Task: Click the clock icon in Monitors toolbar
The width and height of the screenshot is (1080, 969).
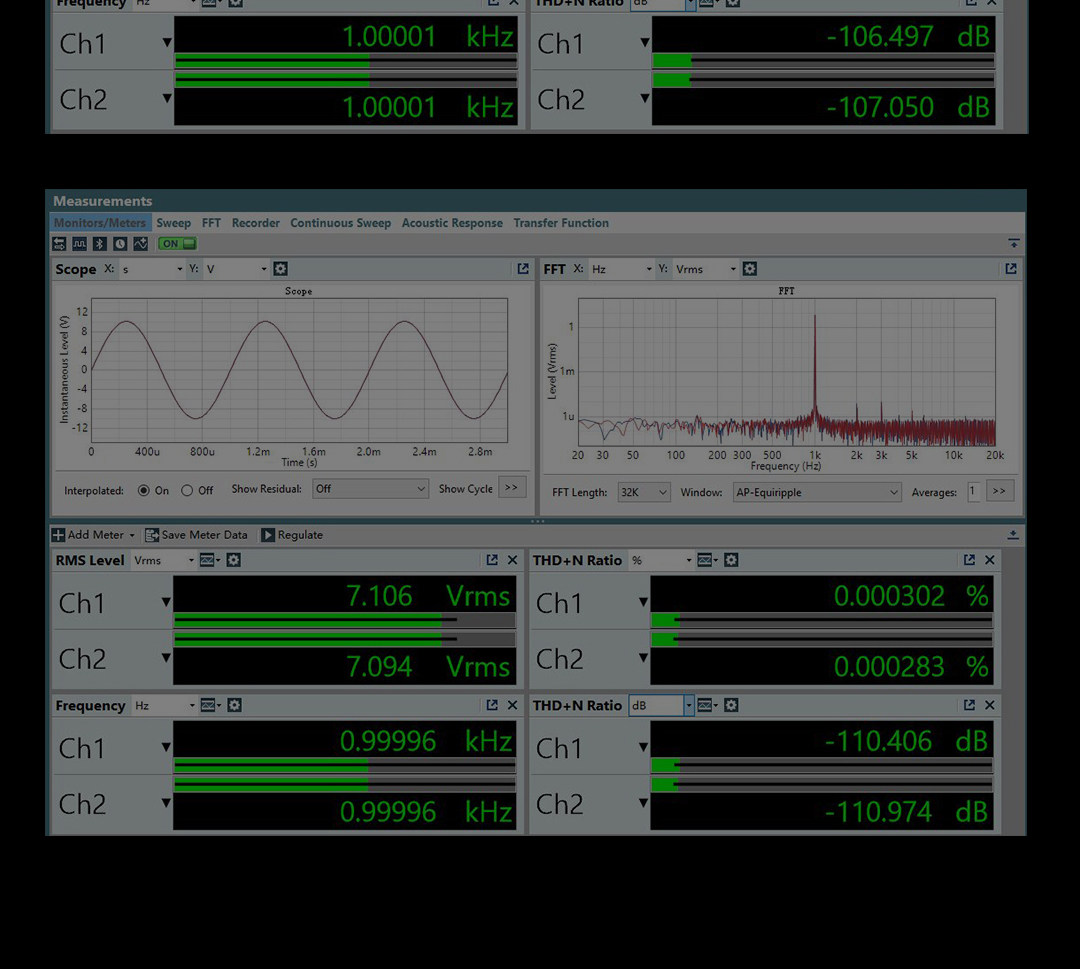Action: (x=121, y=244)
